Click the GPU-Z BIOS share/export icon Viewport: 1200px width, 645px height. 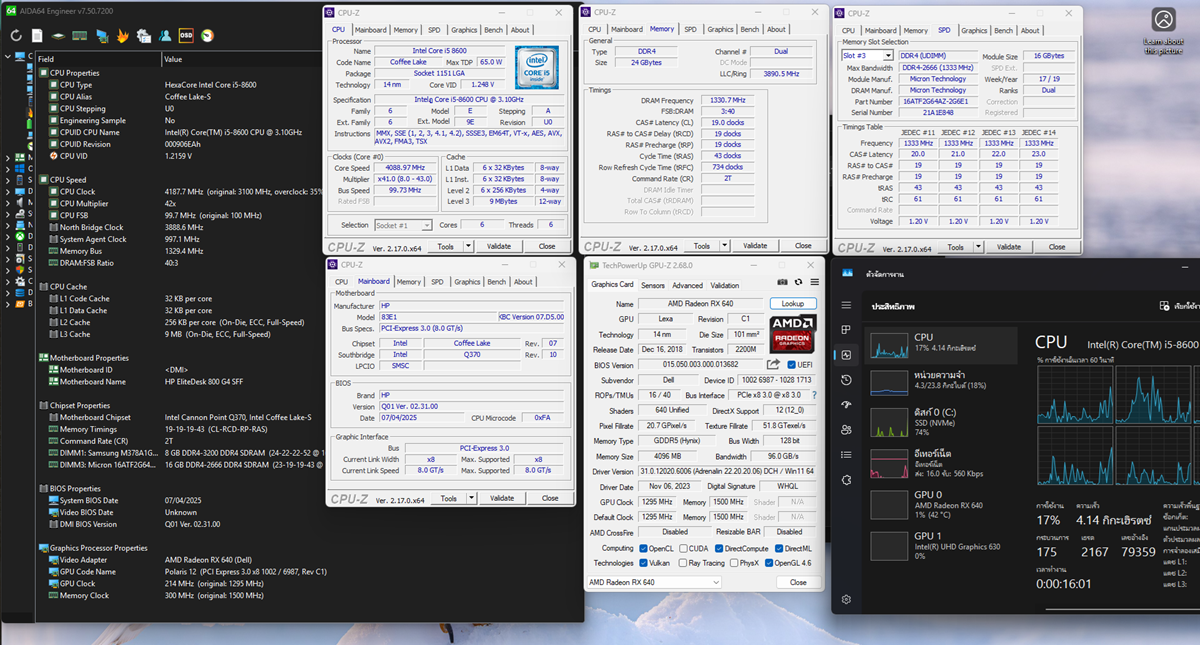pyautogui.click(x=774, y=365)
